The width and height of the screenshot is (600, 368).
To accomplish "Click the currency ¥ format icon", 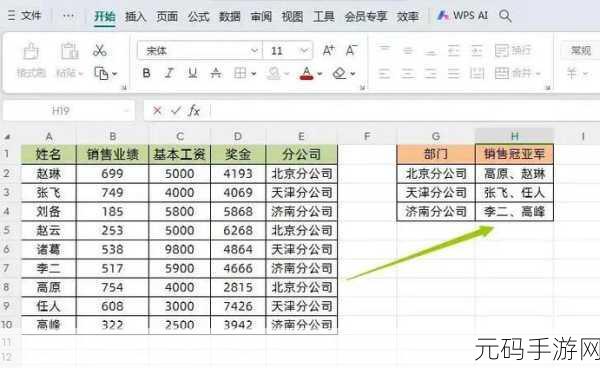I will (x=572, y=73).
